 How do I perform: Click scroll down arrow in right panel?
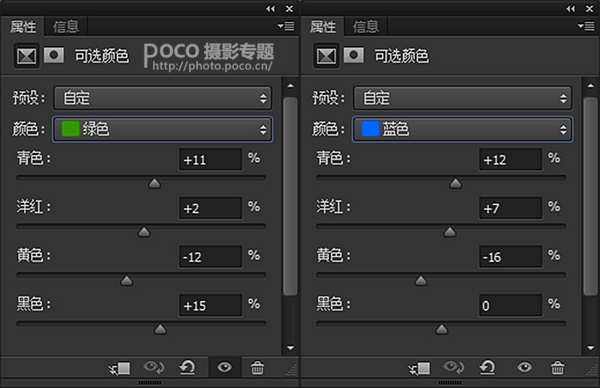pos(590,348)
